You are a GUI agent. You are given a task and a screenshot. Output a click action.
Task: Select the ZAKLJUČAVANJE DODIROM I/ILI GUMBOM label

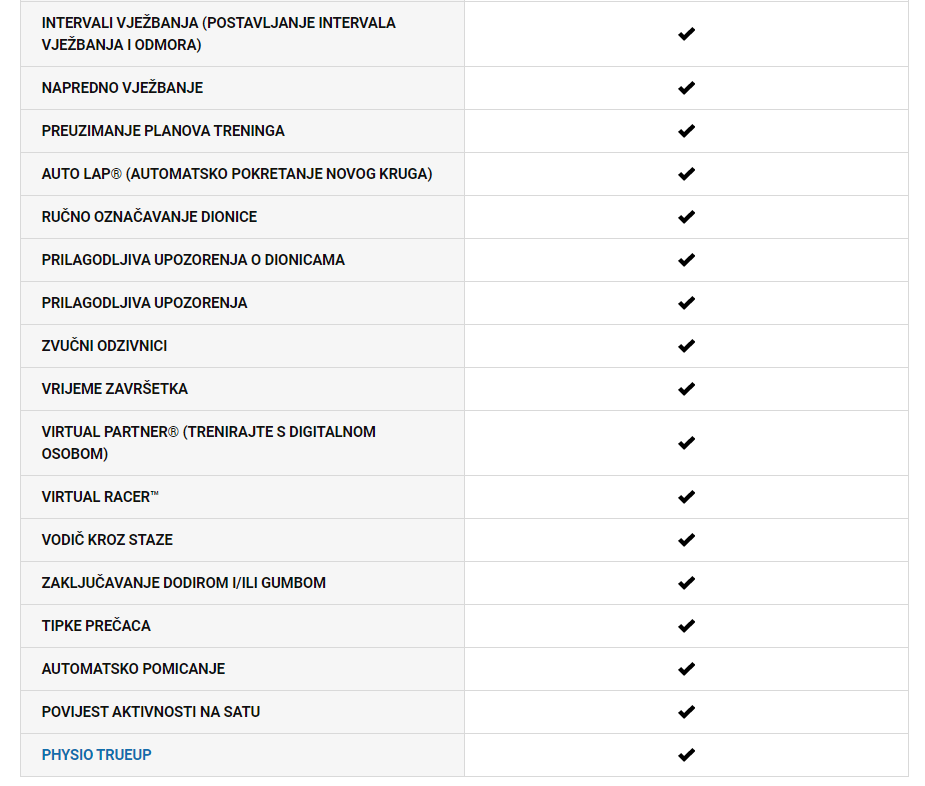[183, 583]
